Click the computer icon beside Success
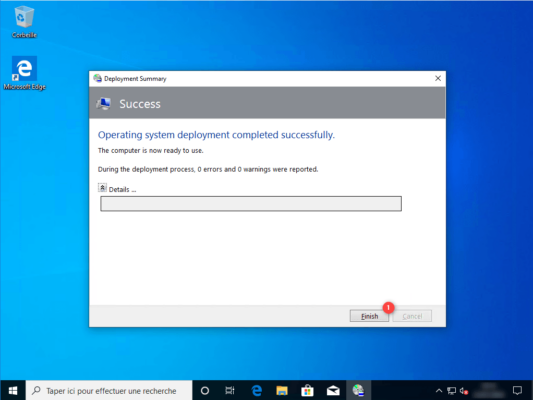This screenshot has height=400, width=533. (x=104, y=103)
